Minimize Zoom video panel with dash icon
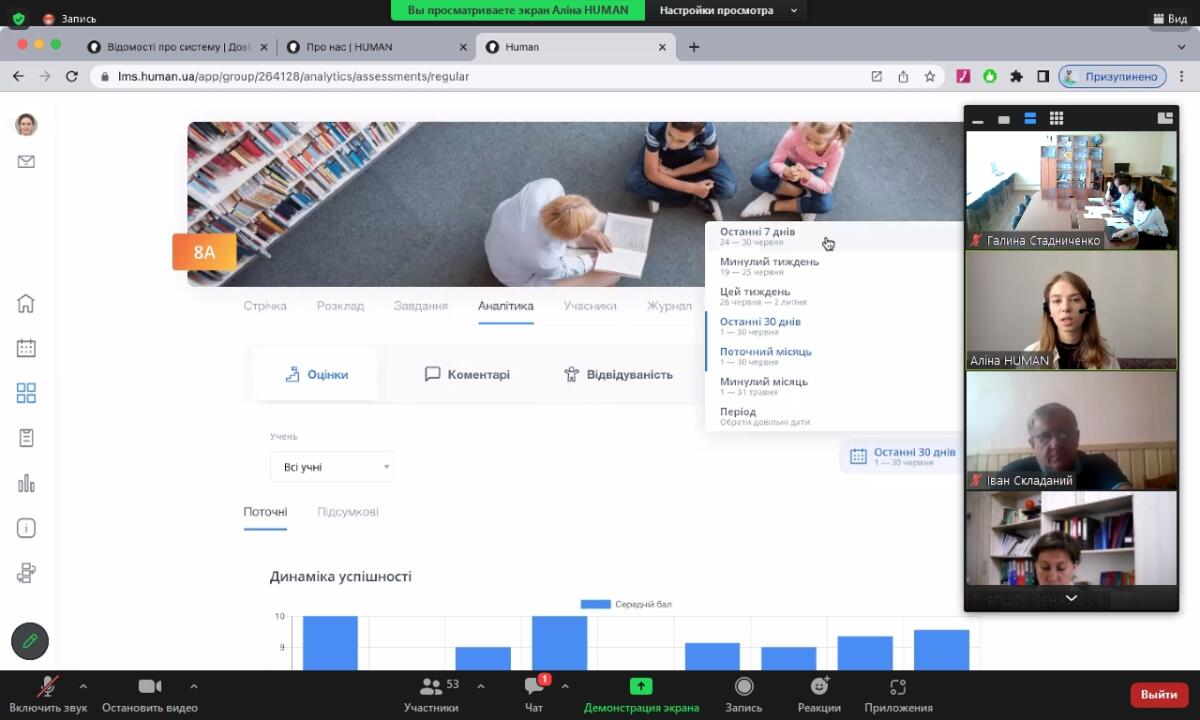 point(978,119)
